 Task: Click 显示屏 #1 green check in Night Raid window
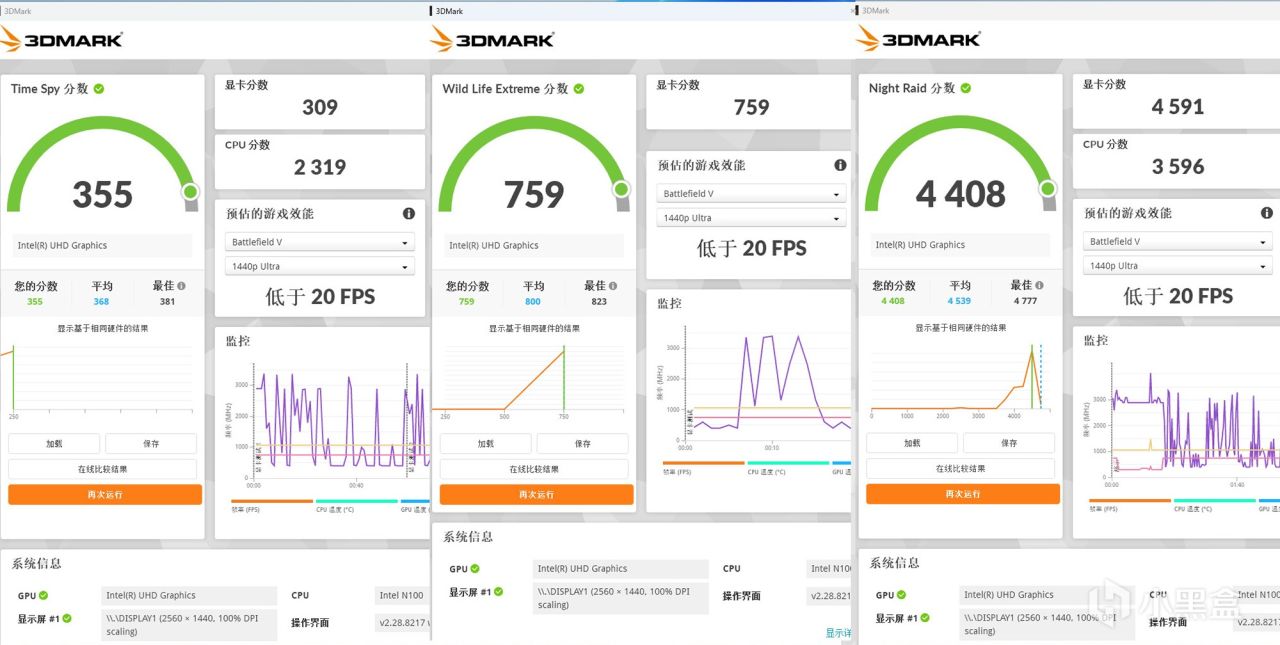tap(925, 618)
